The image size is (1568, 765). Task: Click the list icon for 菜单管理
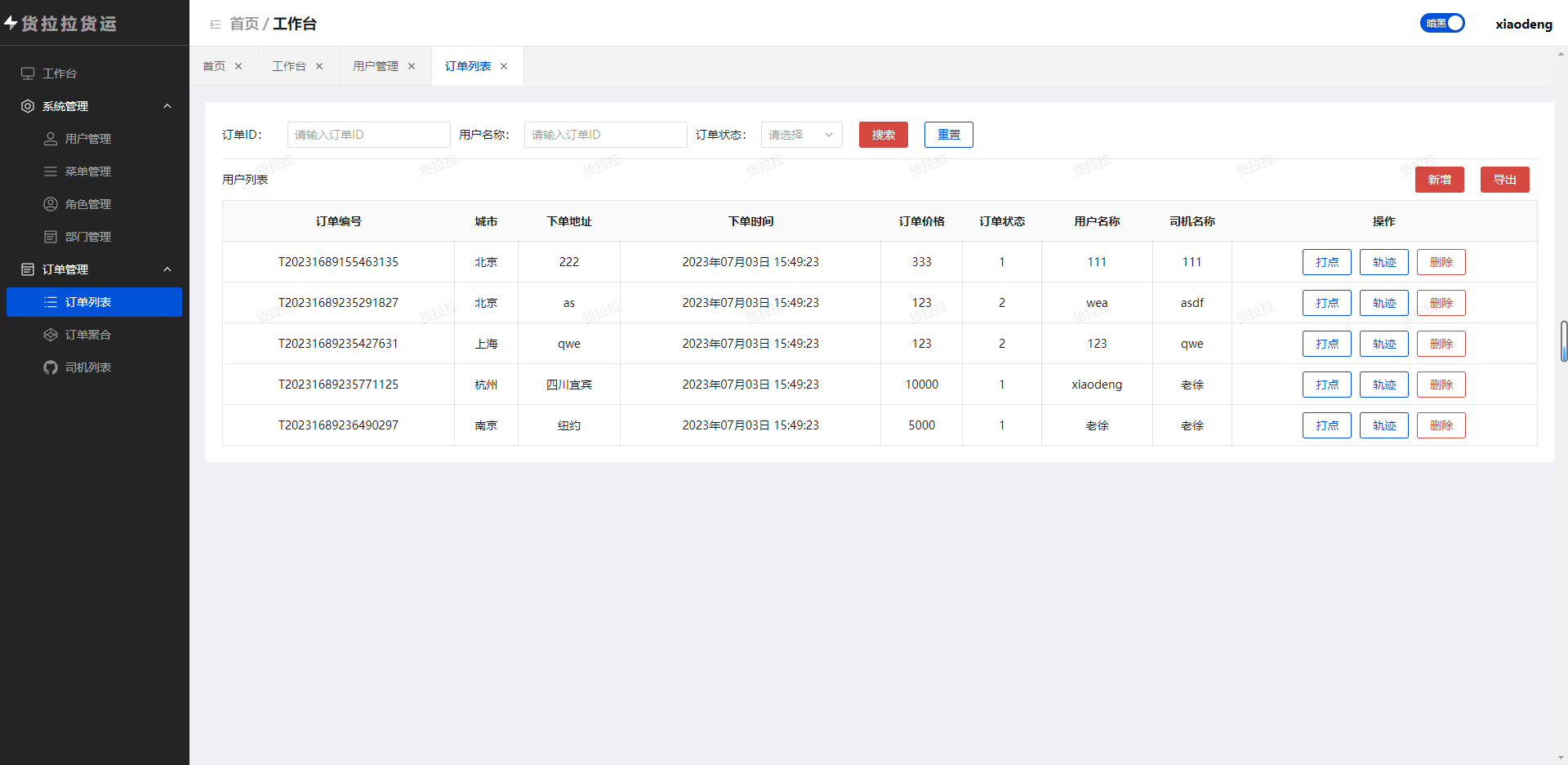coord(51,171)
